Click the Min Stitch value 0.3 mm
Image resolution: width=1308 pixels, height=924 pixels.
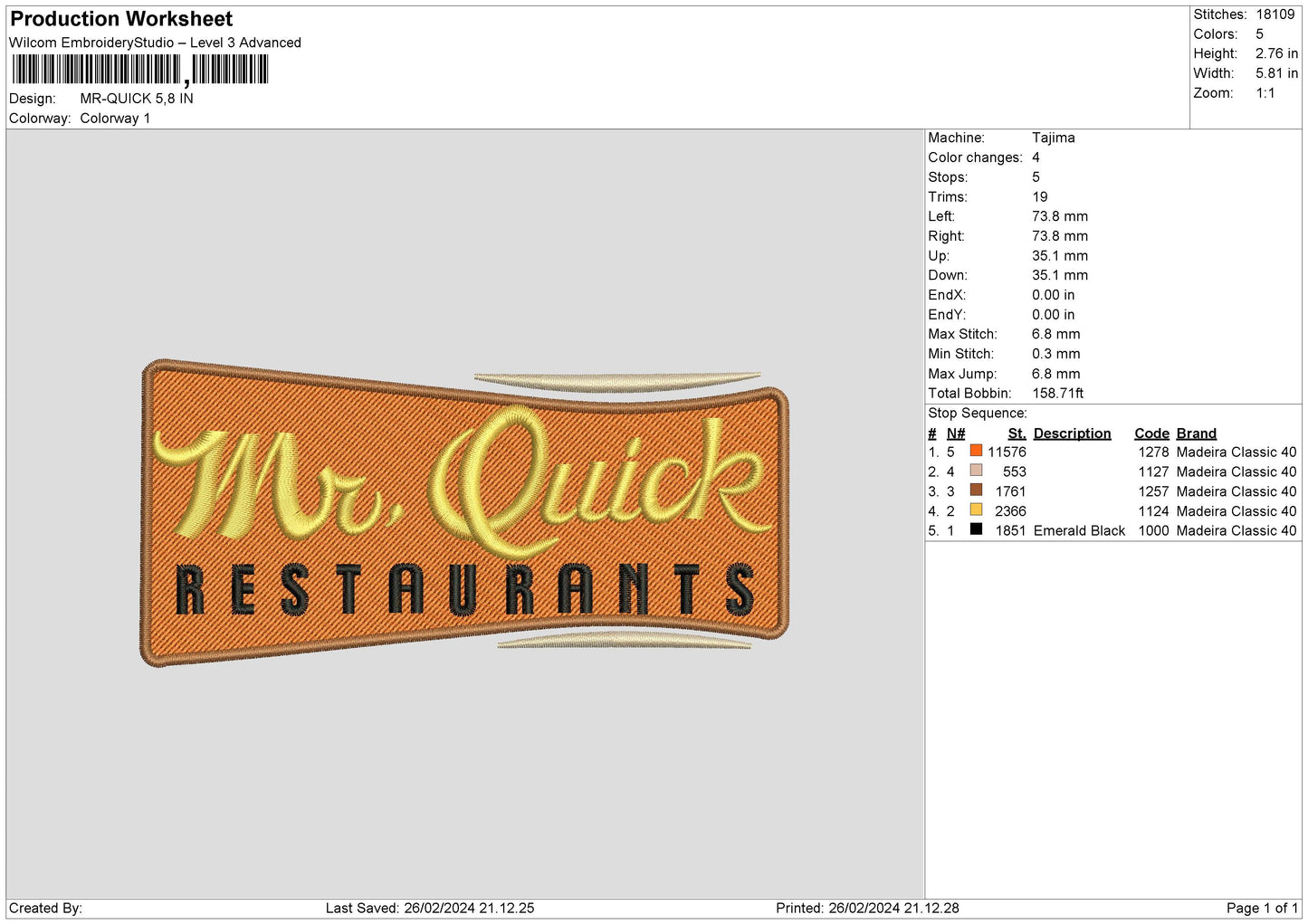click(1055, 355)
